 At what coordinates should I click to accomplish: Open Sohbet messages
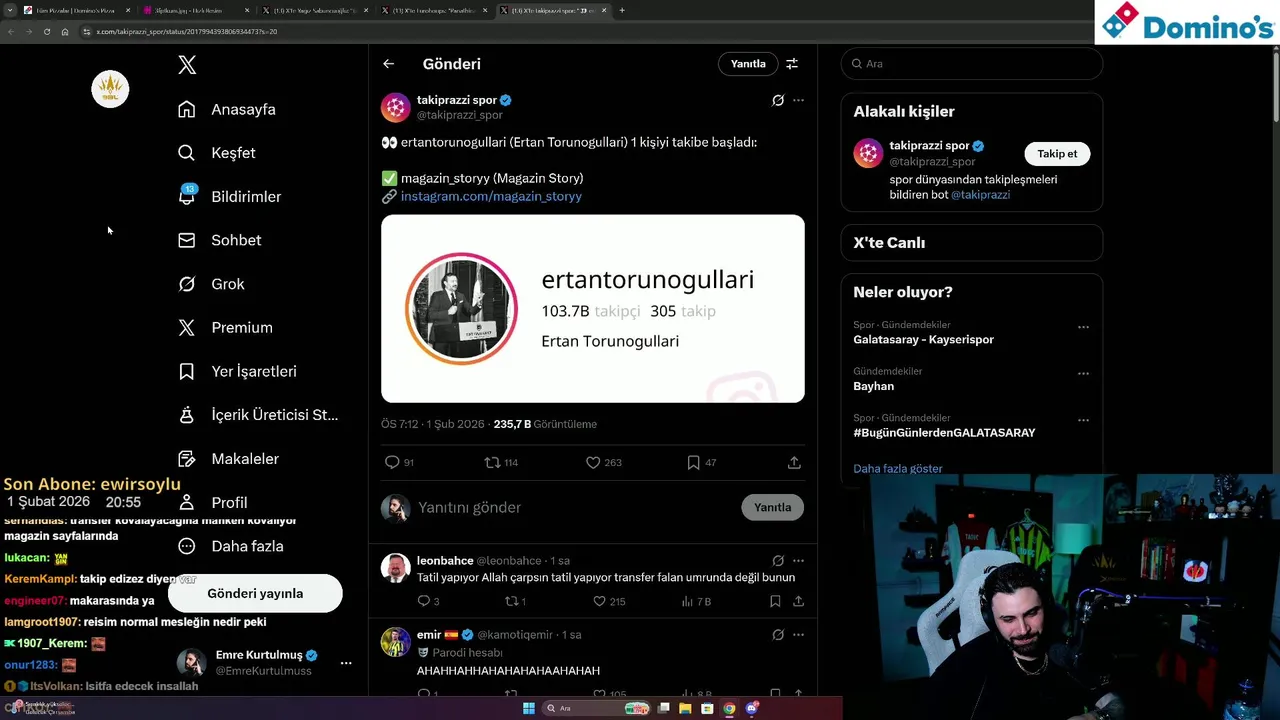click(x=220, y=240)
